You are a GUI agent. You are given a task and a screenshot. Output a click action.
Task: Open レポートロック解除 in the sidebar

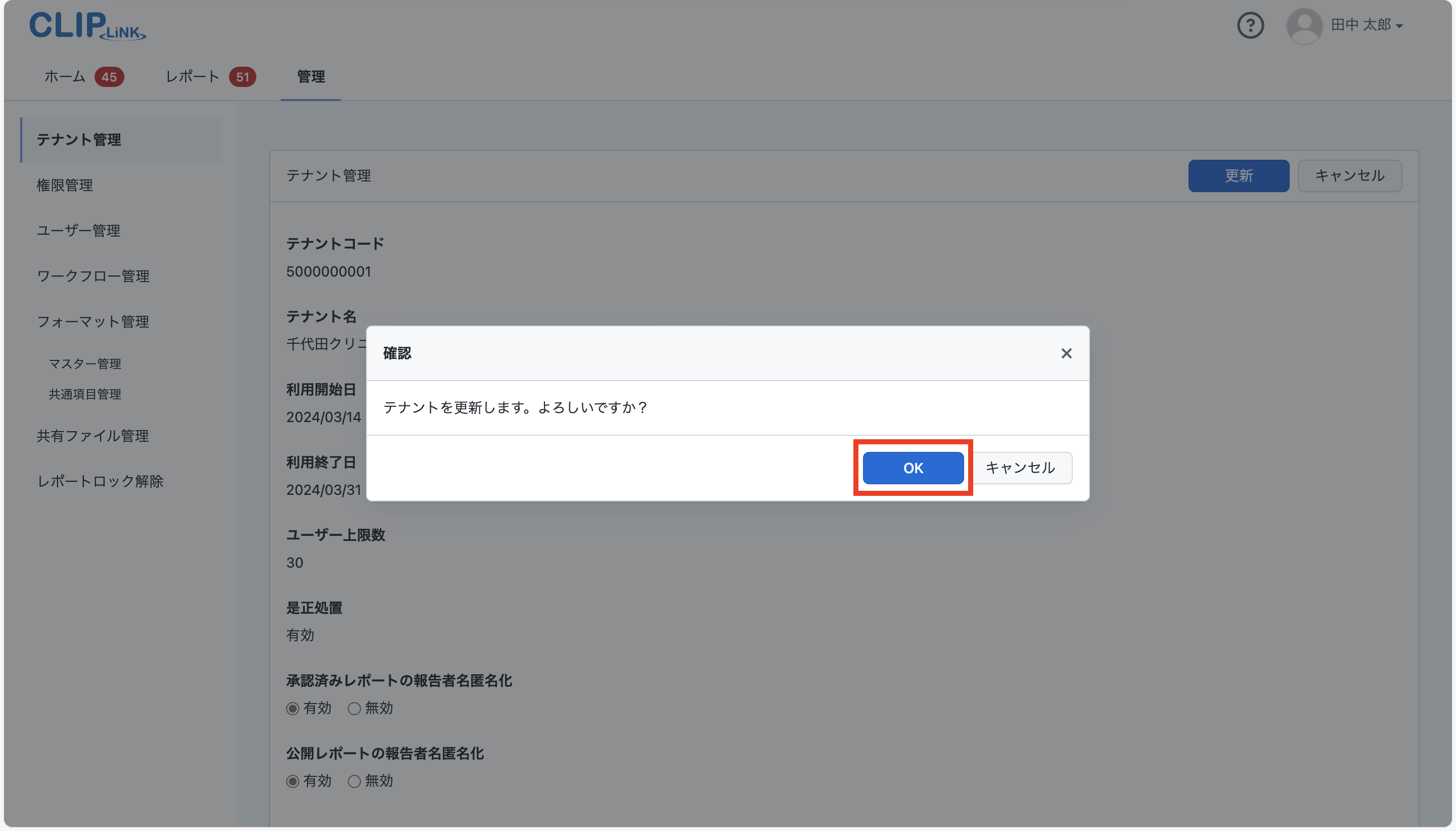100,481
